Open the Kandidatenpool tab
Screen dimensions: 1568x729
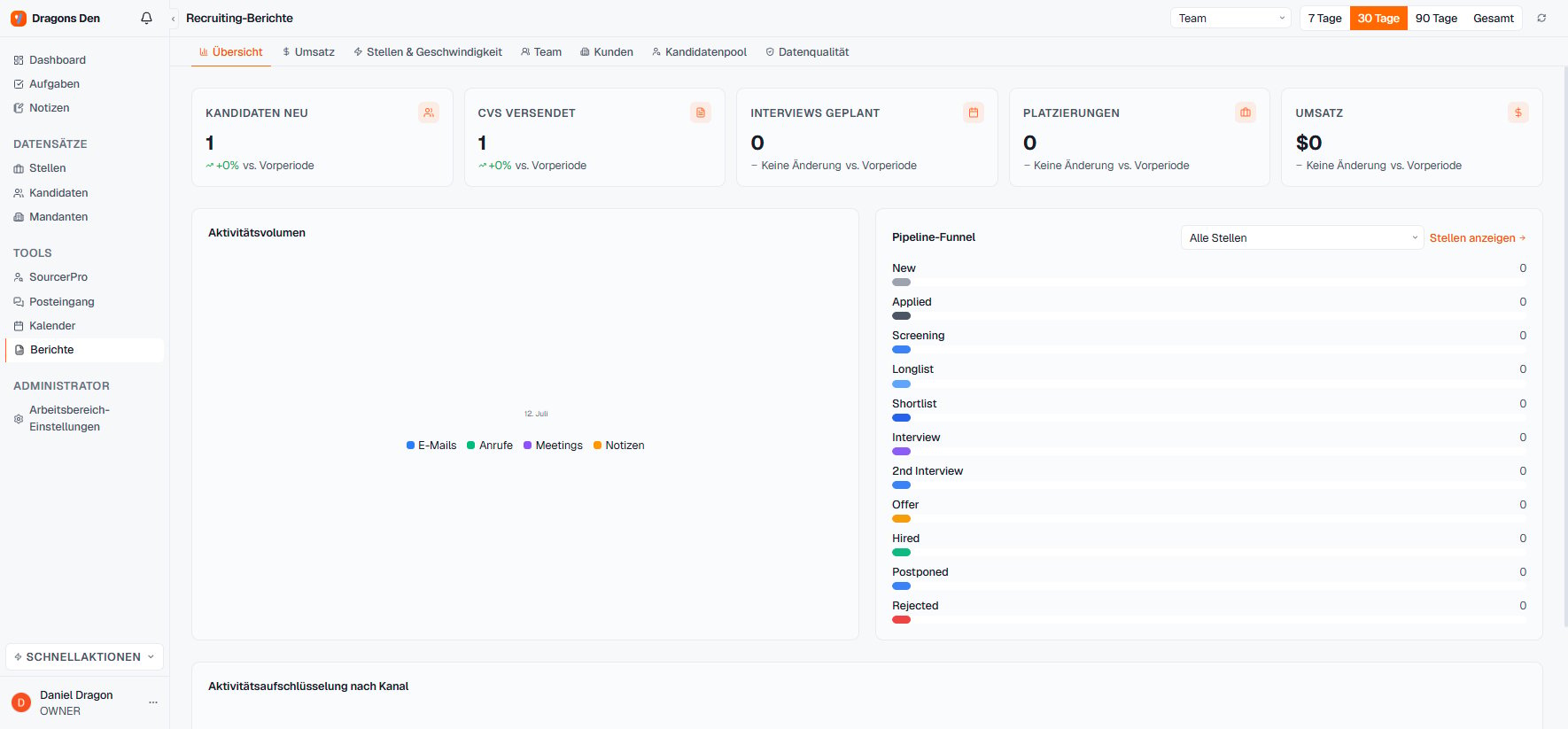click(x=699, y=52)
